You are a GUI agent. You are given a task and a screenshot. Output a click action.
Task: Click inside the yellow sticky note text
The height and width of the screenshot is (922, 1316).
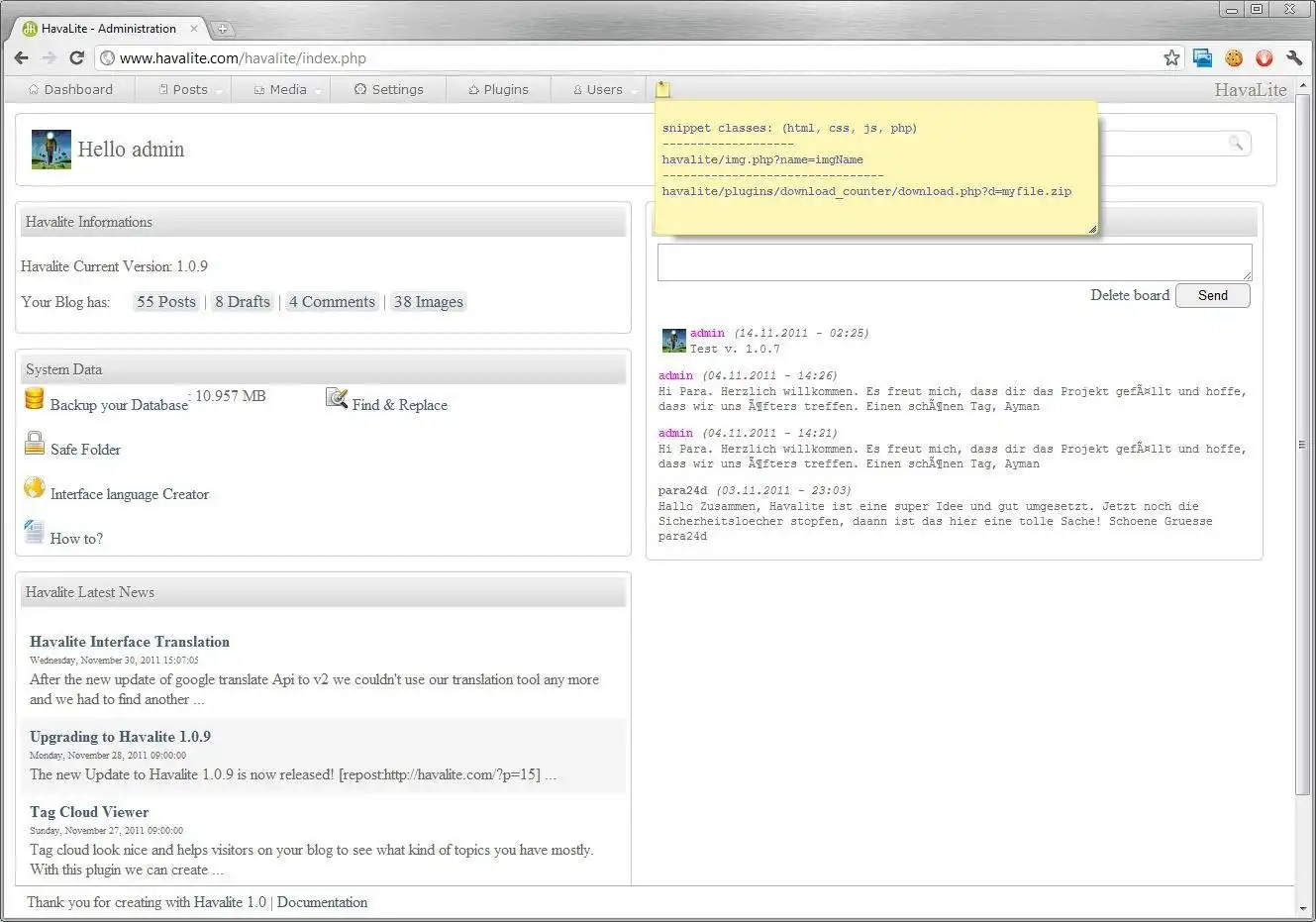(875, 166)
